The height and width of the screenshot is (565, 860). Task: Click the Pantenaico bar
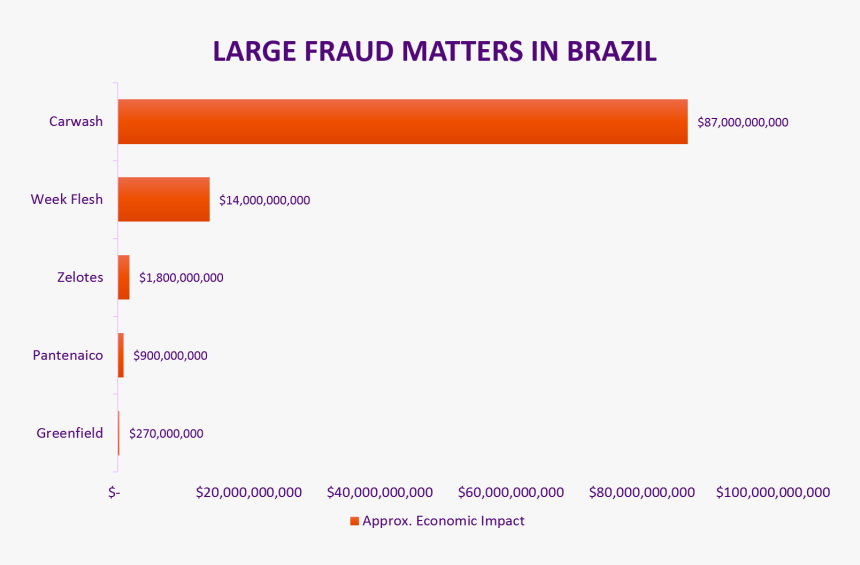tap(121, 355)
